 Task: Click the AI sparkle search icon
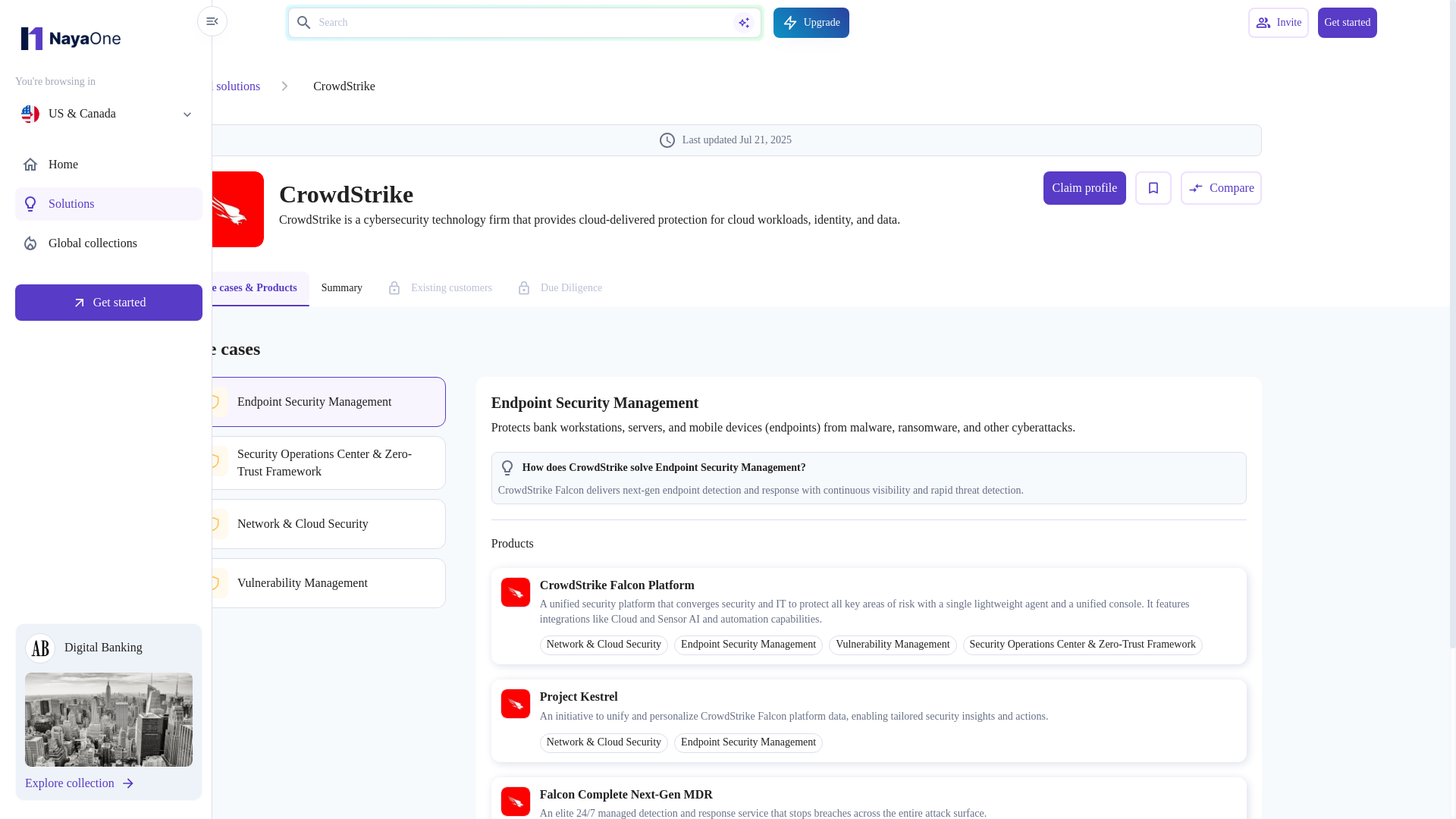pos(744,23)
